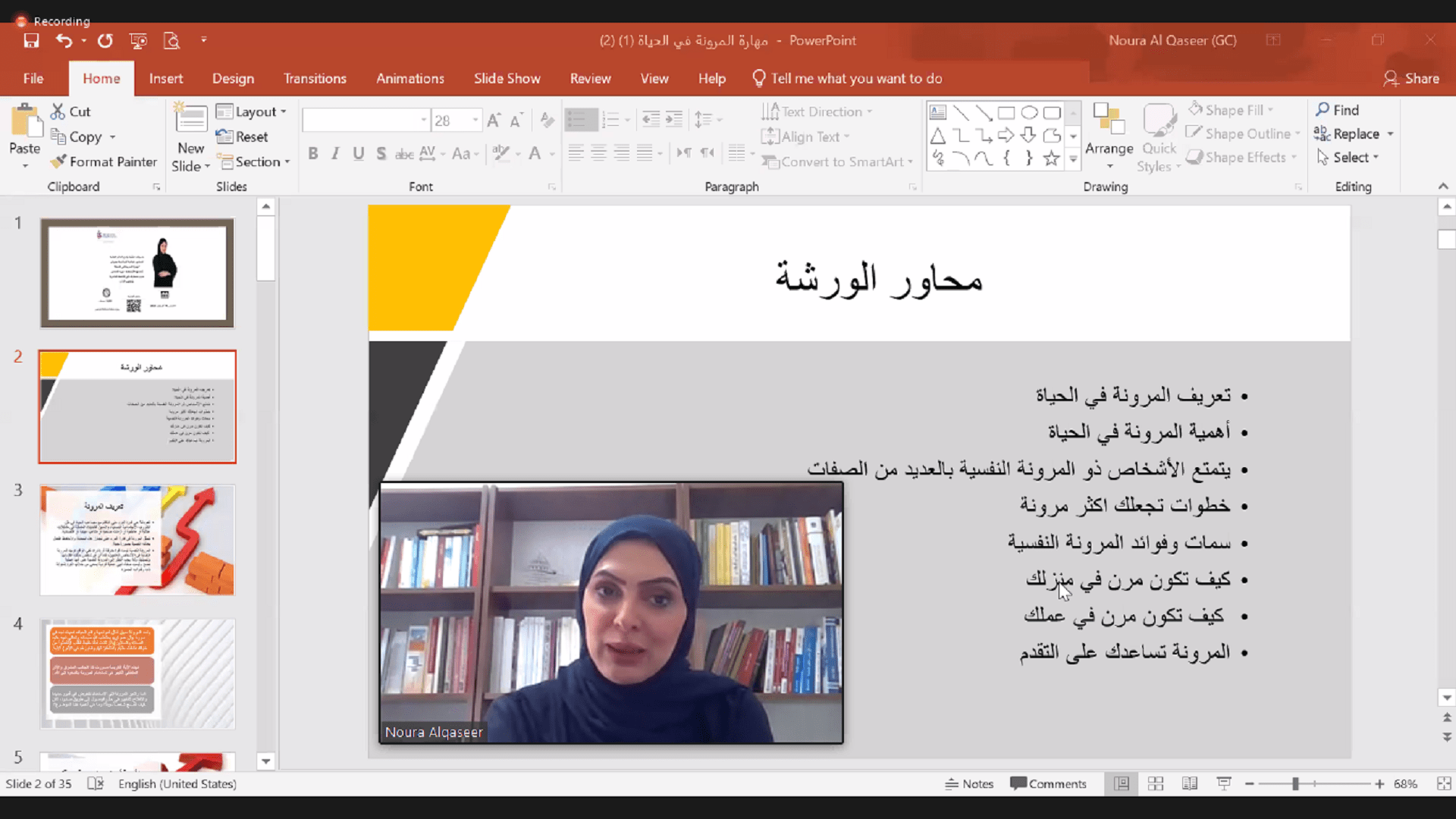
Task: Expand the Select dropdown in Editing
Action: tap(1347, 158)
